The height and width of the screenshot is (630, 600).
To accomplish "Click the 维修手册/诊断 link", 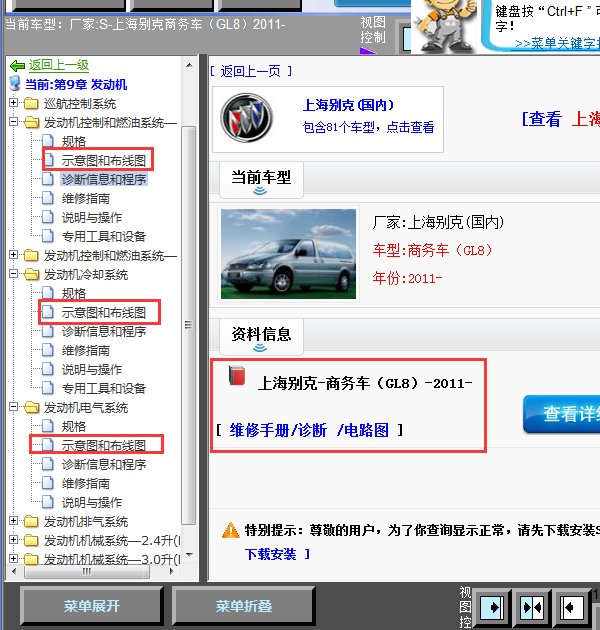I will [x=278, y=430].
